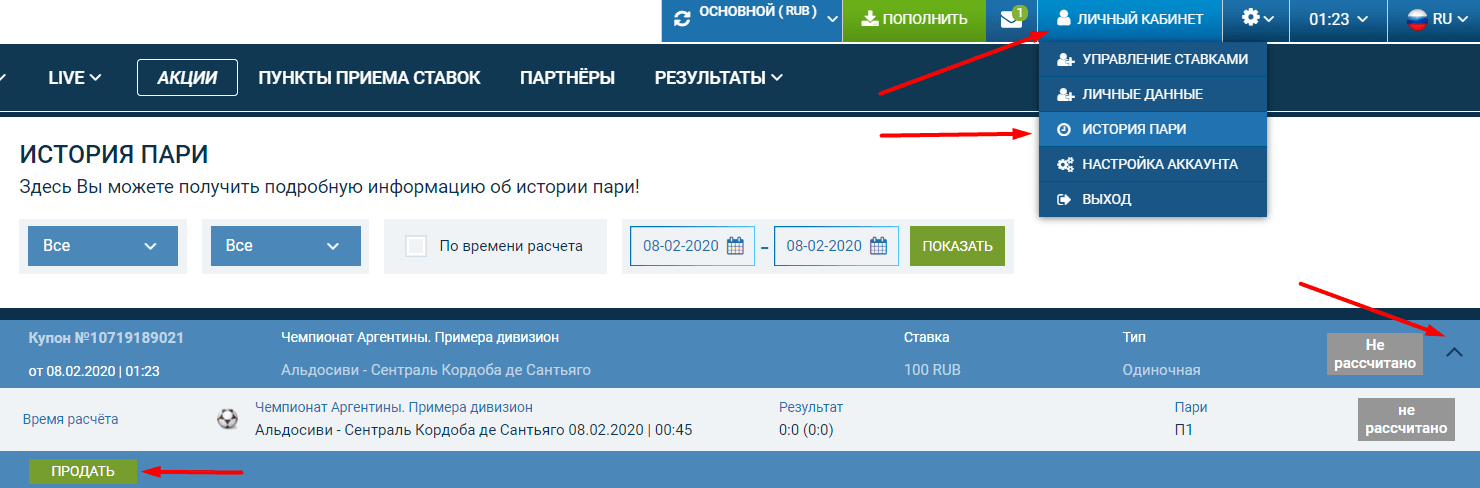Open the АКЦИИ navigation item
Viewport: 1480px width, 488px height.
pyautogui.click(x=187, y=77)
